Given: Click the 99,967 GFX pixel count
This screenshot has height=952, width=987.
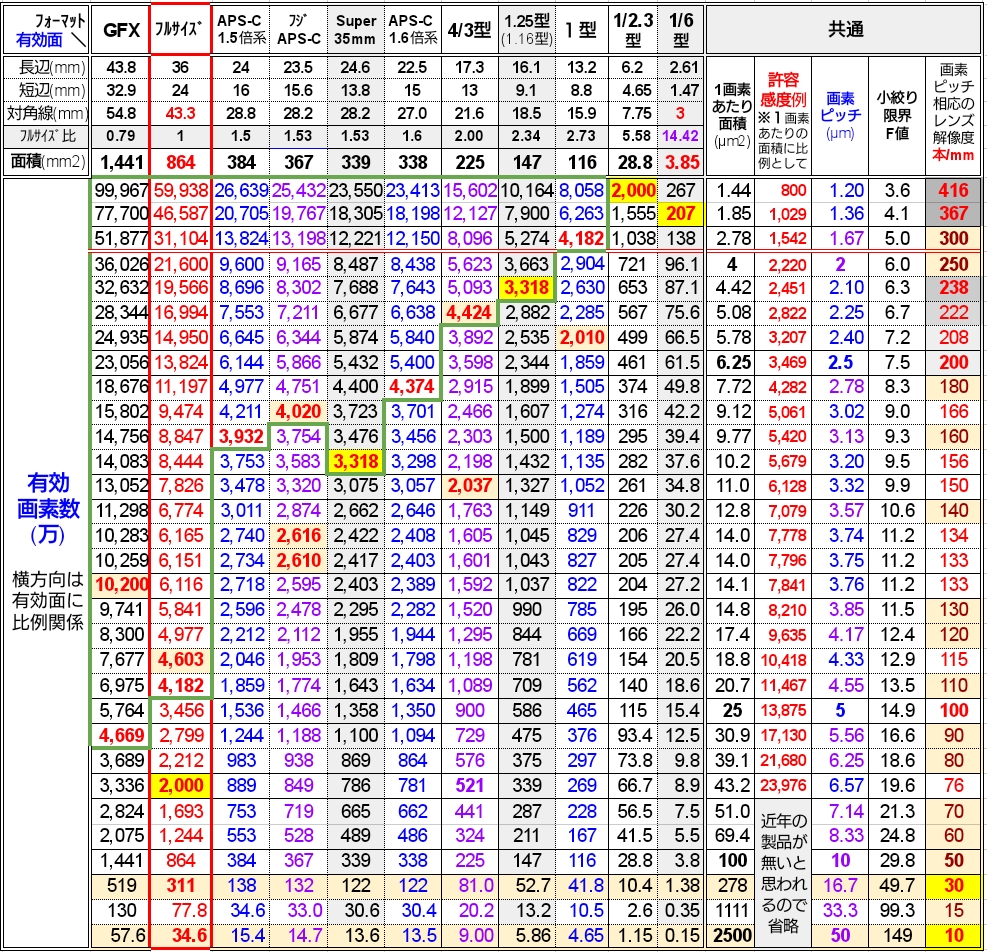Looking at the screenshot, I should point(121,190).
